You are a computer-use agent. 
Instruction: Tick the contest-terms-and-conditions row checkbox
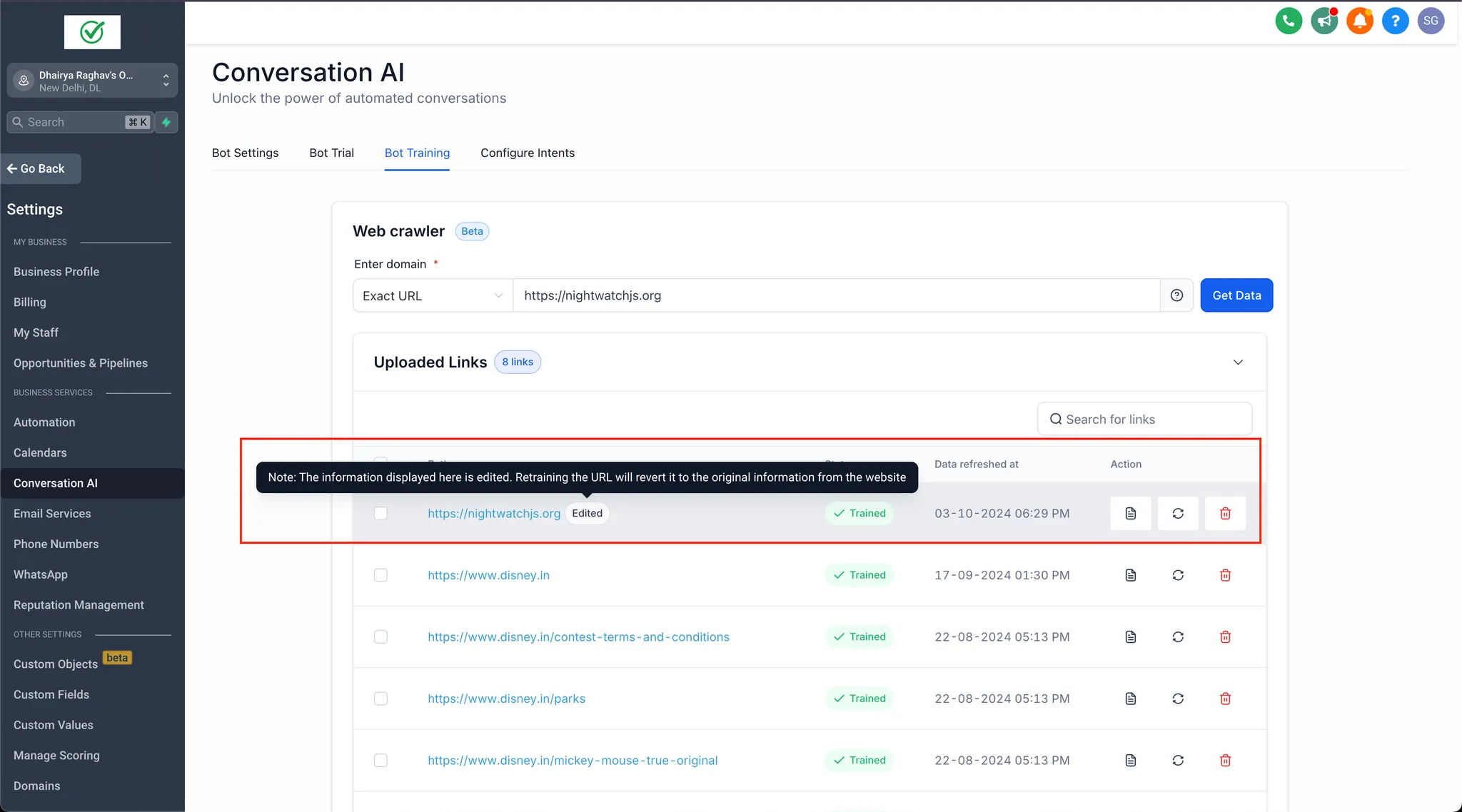(380, 636)
